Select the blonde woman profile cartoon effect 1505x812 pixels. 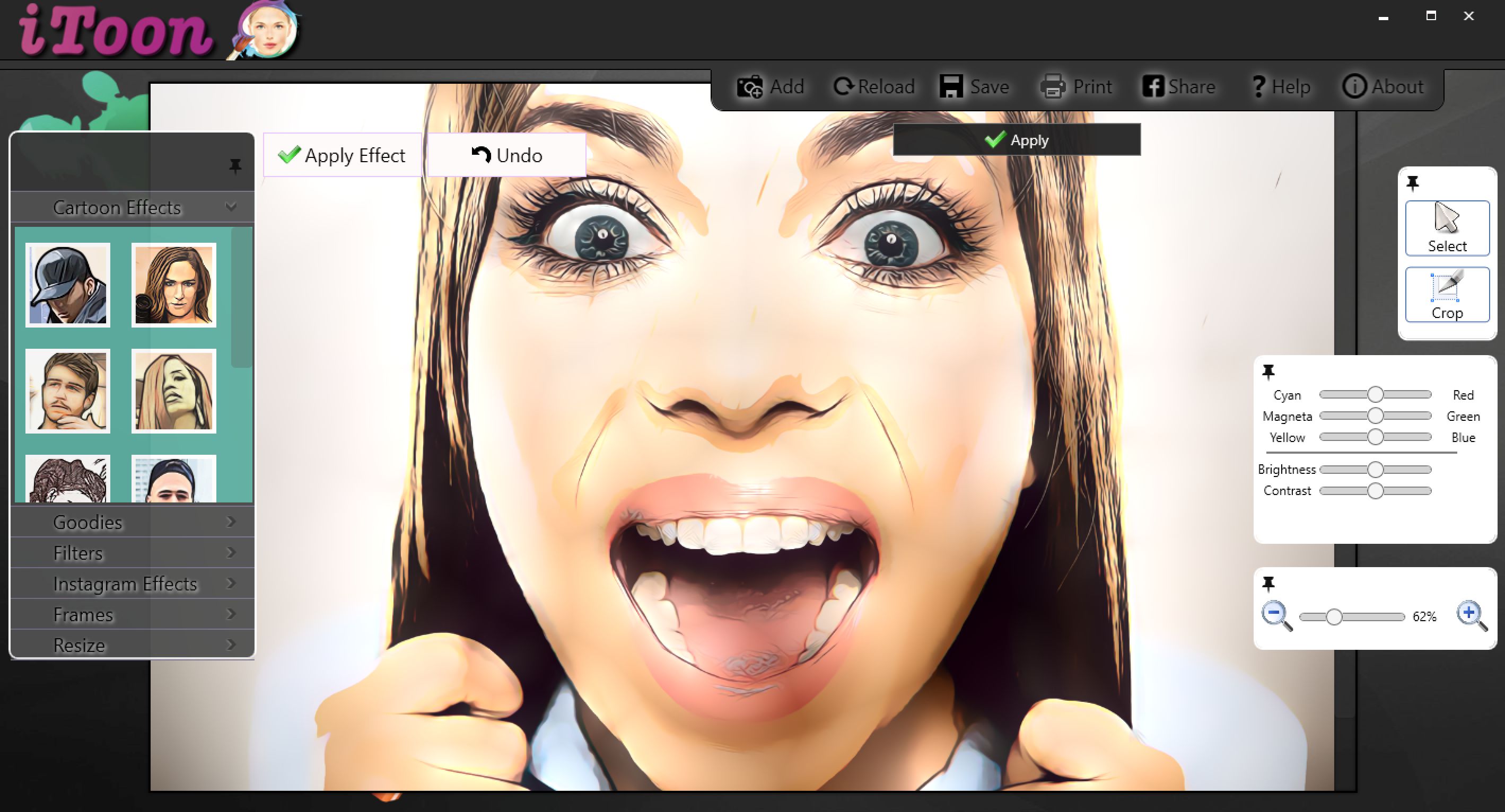[173, 391]
